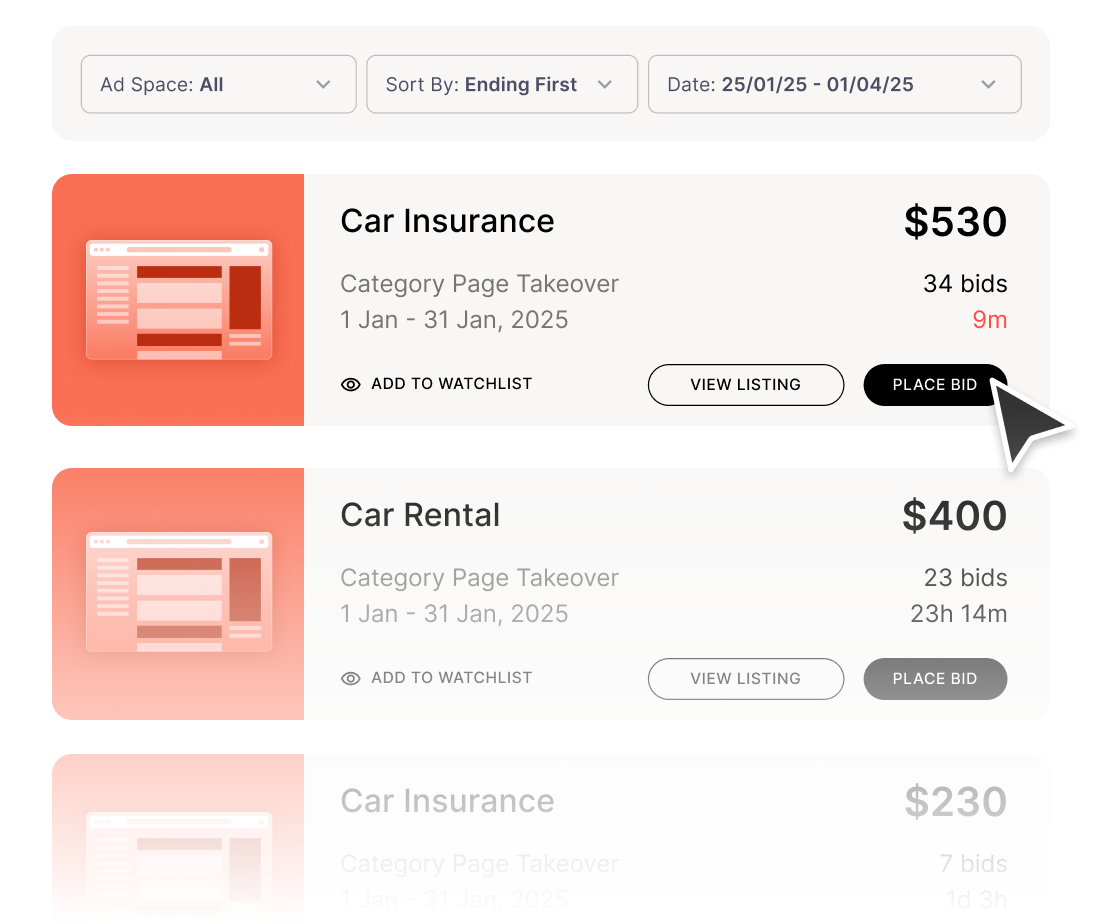Place Bid on Car Rental $400
1102x924 pixels.
(x=934, y=679)
